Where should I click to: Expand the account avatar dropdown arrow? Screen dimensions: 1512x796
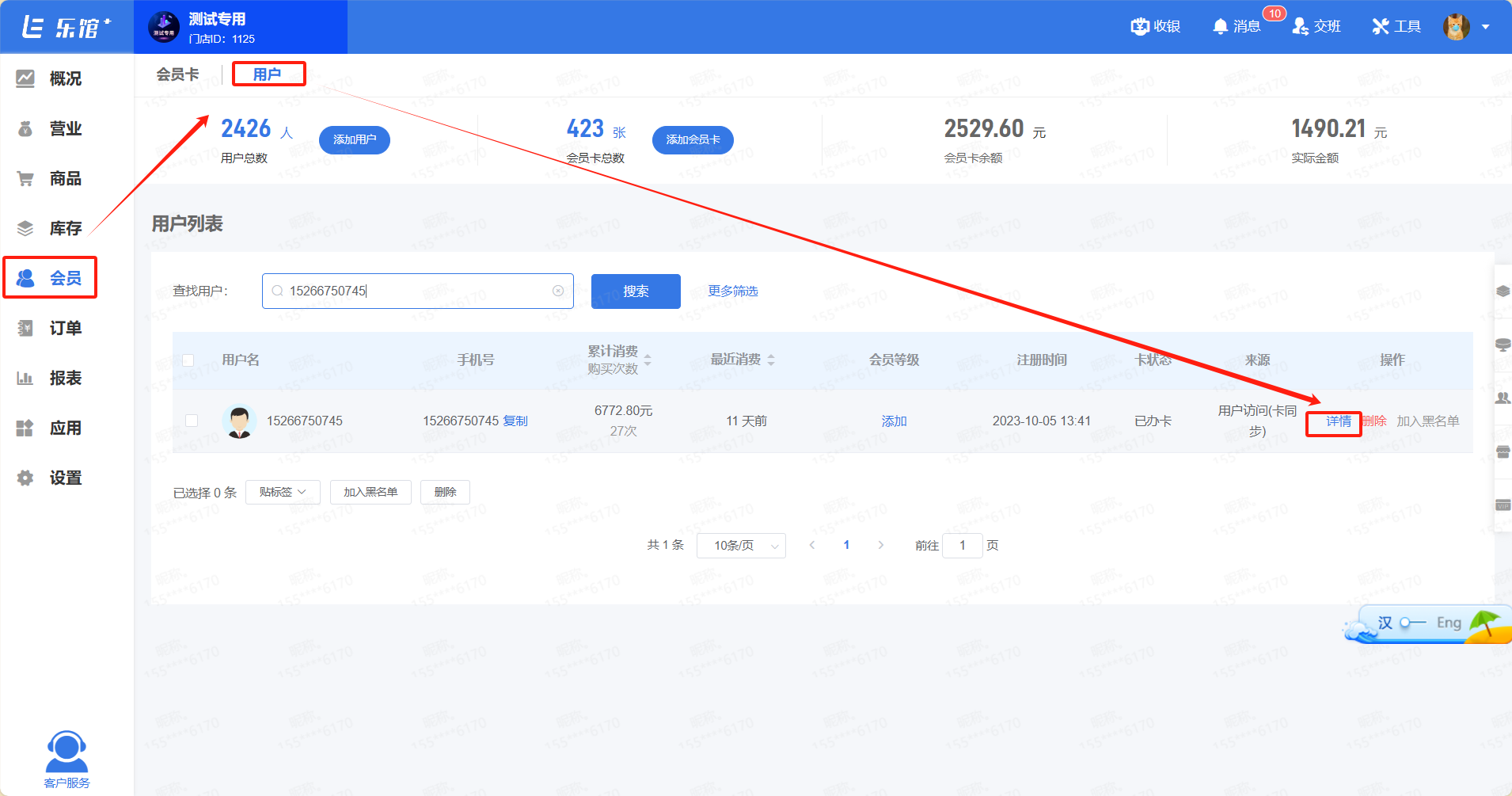[1486, 27]
